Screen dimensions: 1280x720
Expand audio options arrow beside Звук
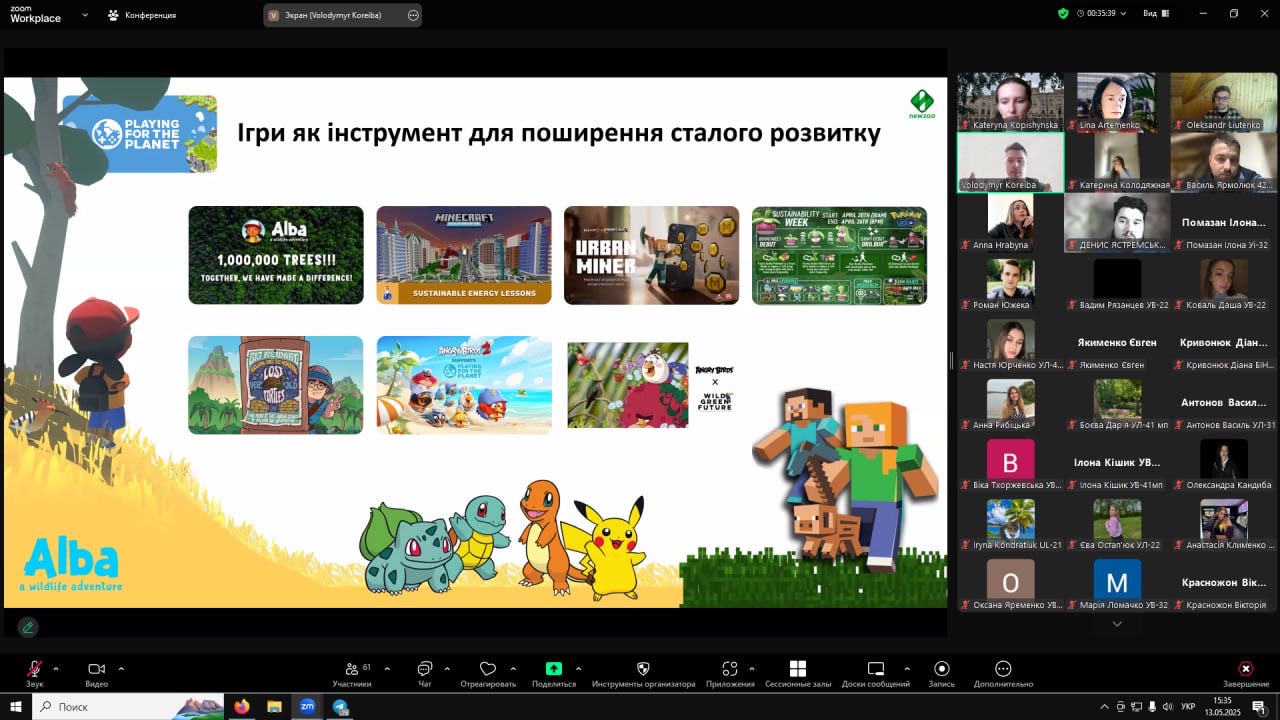56,668
